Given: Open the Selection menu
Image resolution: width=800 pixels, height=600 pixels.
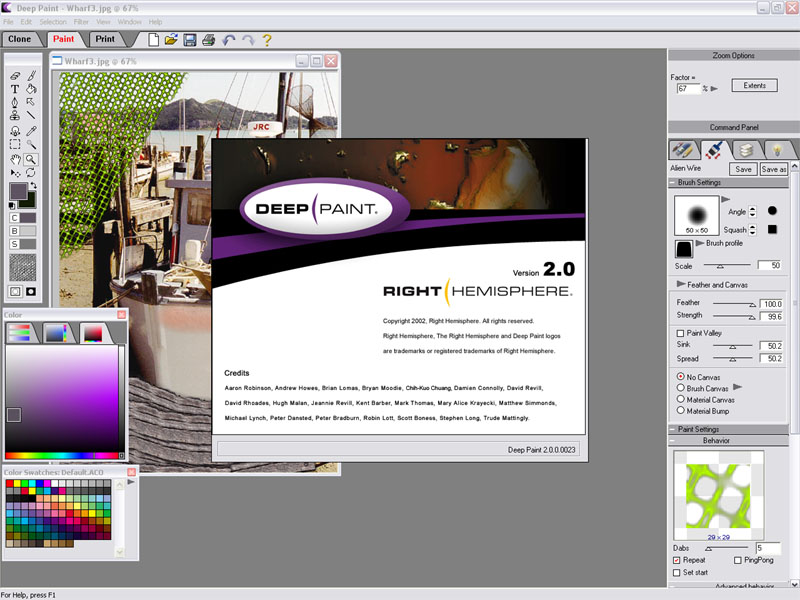Looking at the screenshot, I should point(53,22).
